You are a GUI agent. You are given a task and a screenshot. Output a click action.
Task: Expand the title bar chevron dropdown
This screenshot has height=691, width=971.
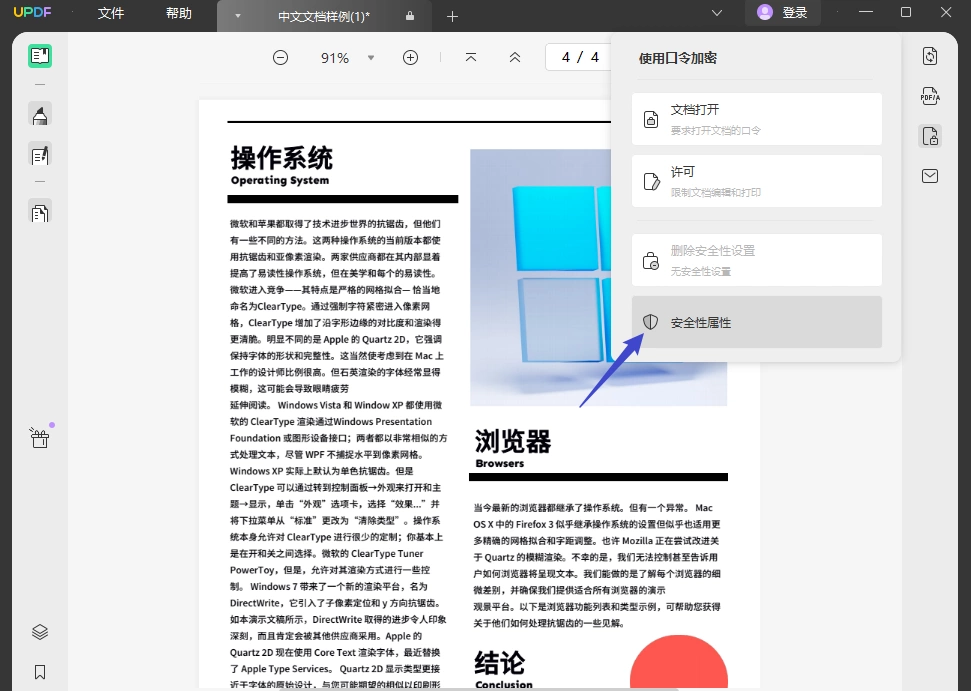(717, 13)
